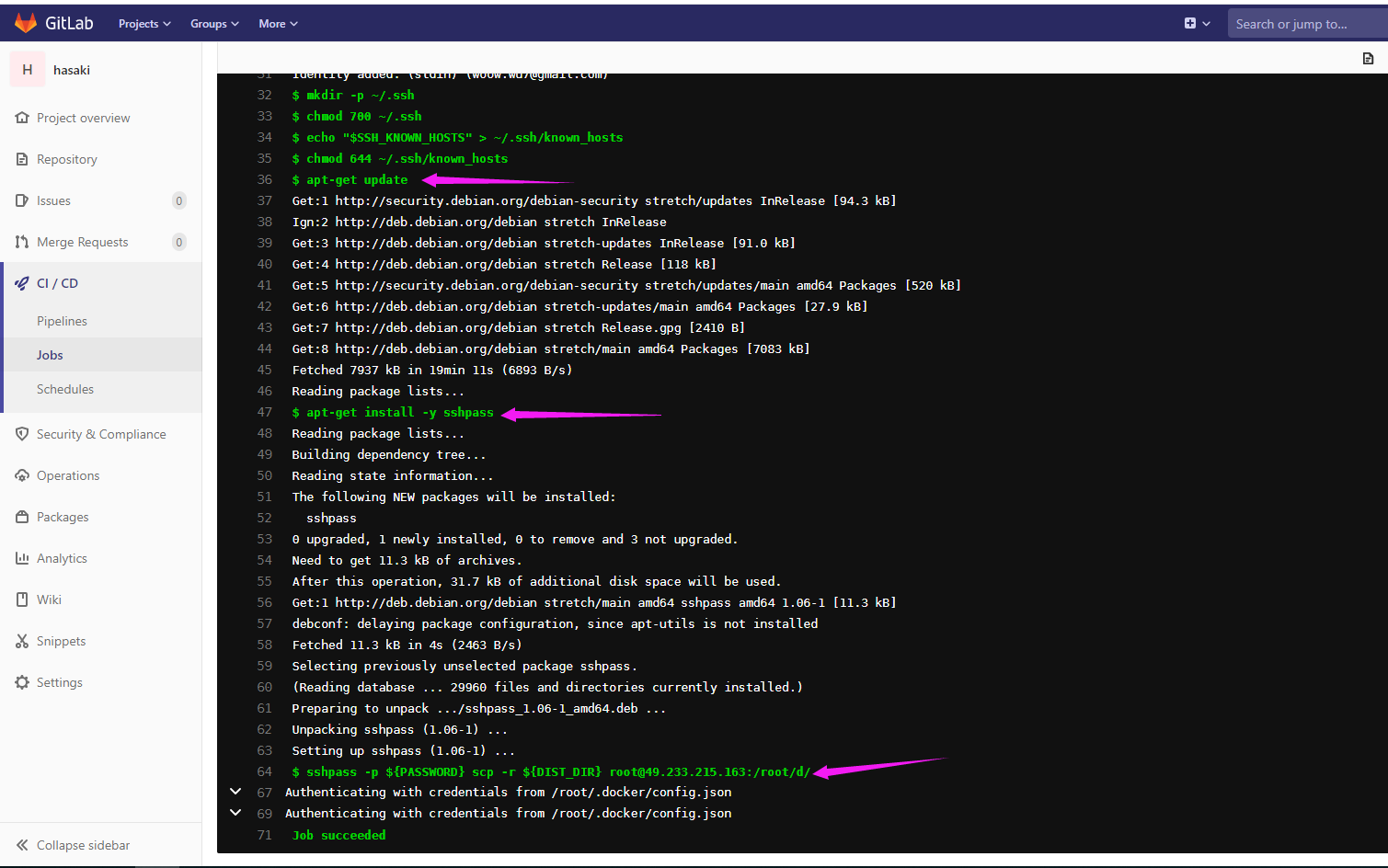Click the Analytics chart icon
This screenshot has width=1388, height=868.
(22, 558)
